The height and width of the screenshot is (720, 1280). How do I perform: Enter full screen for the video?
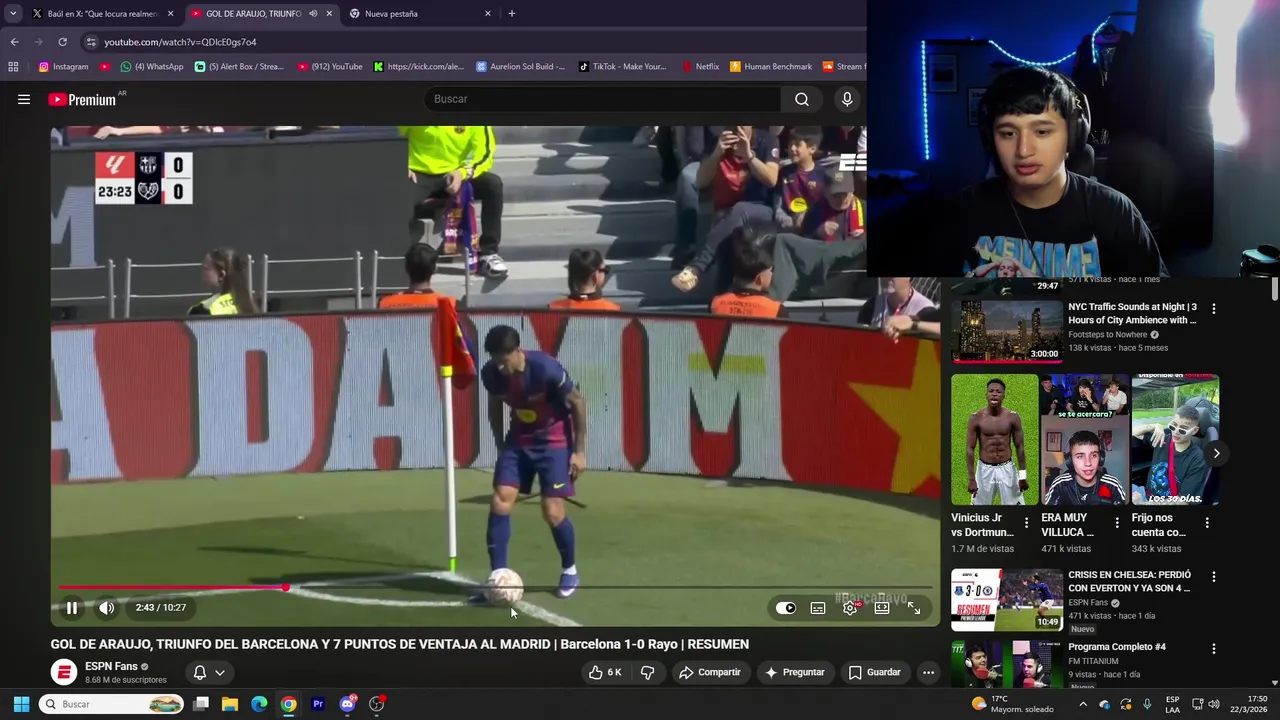(x=914, y=608)
